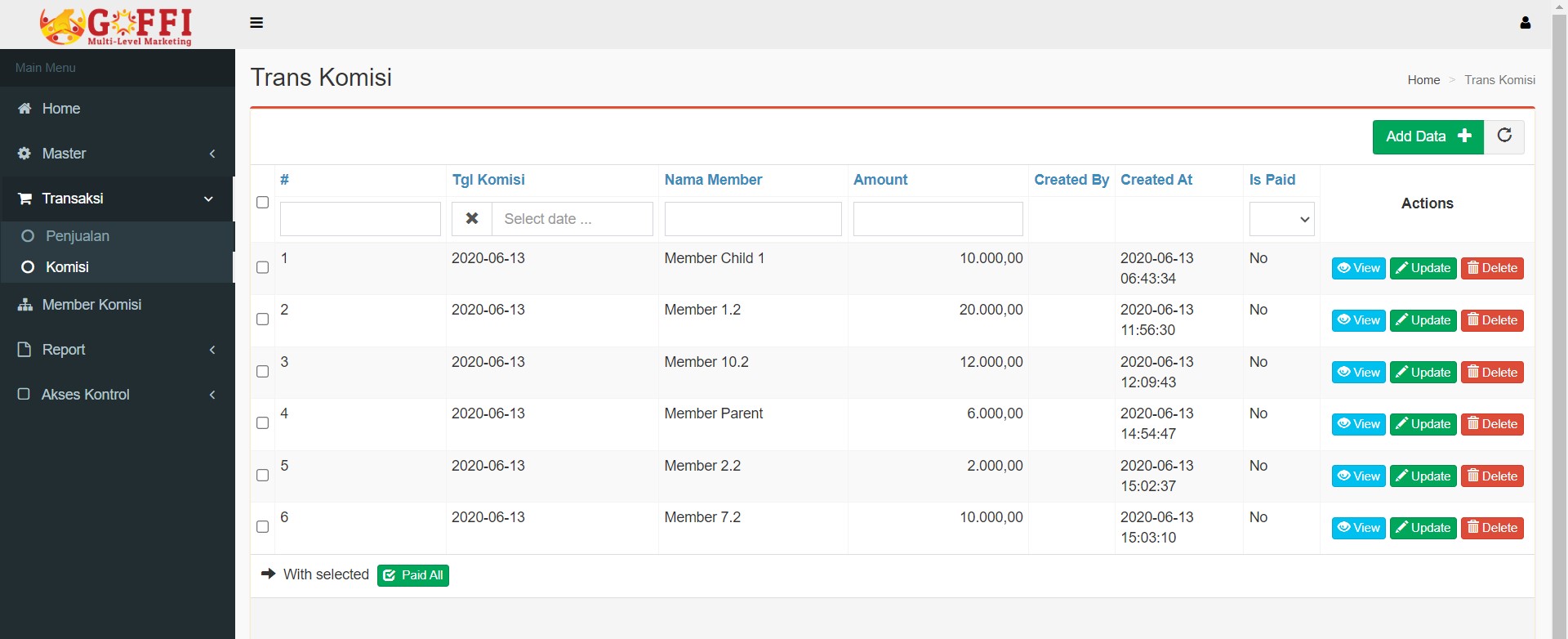The image size is (1568, 639).
Task: Open the Is Paid filter dropdown
Action: point(1281,219)
